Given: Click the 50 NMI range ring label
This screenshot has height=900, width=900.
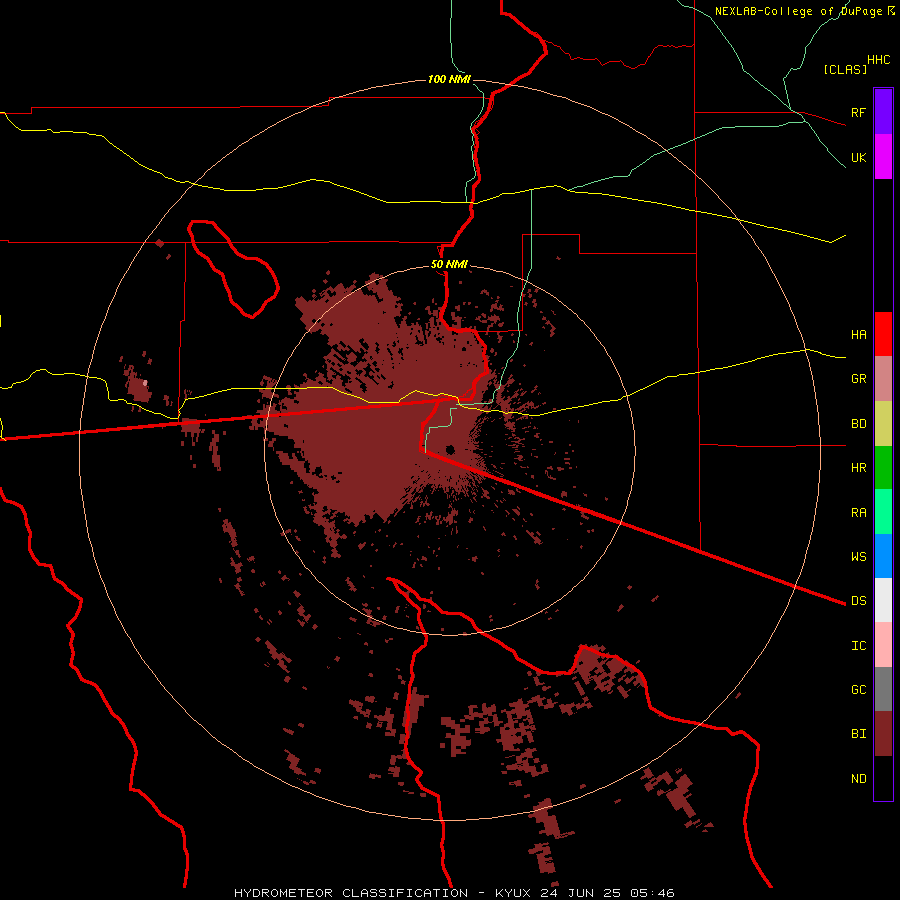Looking at the screenshot, I should click(449, 265).
